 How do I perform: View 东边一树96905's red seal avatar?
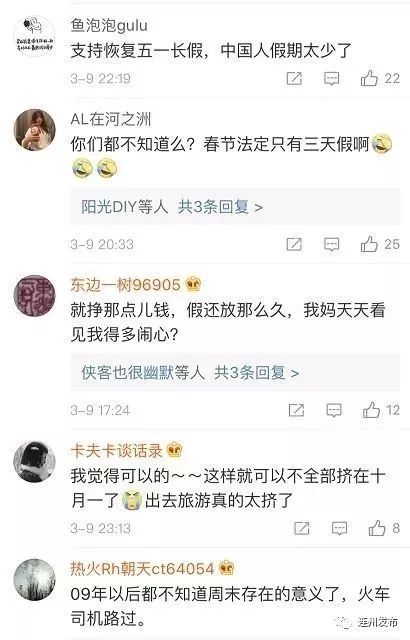click(x=35, y=295)
